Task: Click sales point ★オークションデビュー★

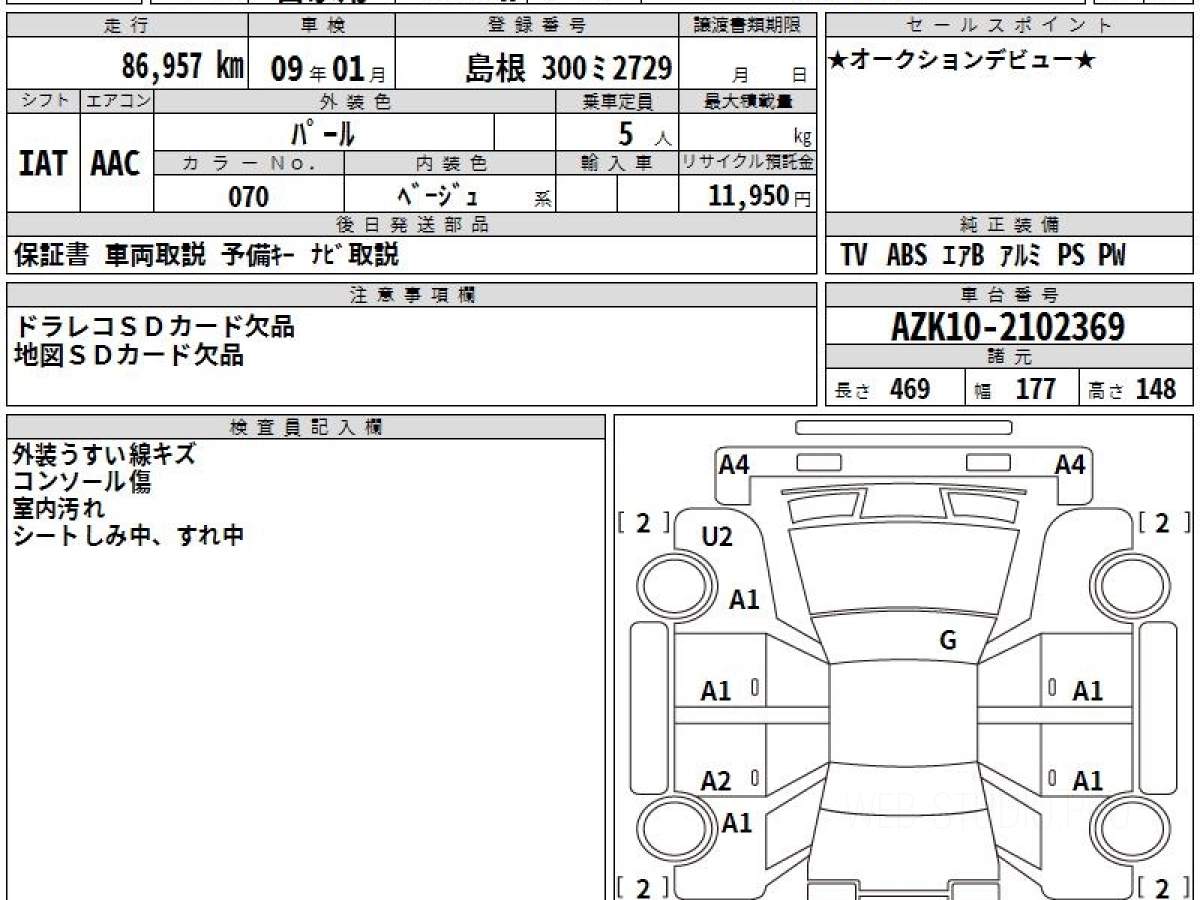Action: pos(962,62)
